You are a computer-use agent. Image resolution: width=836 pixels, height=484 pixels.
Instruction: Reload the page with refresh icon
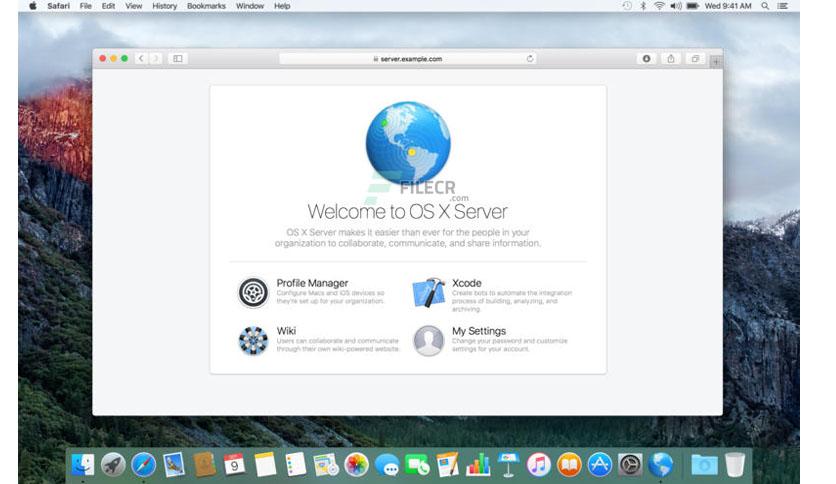529,59
